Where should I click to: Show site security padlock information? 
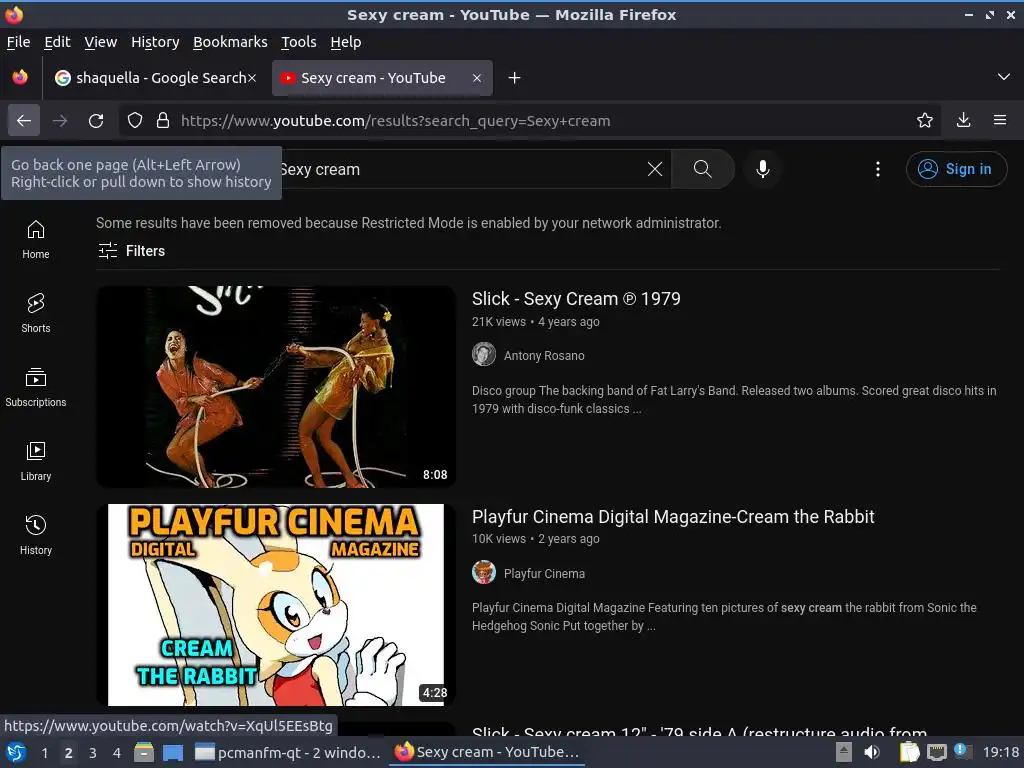point(163,121)
